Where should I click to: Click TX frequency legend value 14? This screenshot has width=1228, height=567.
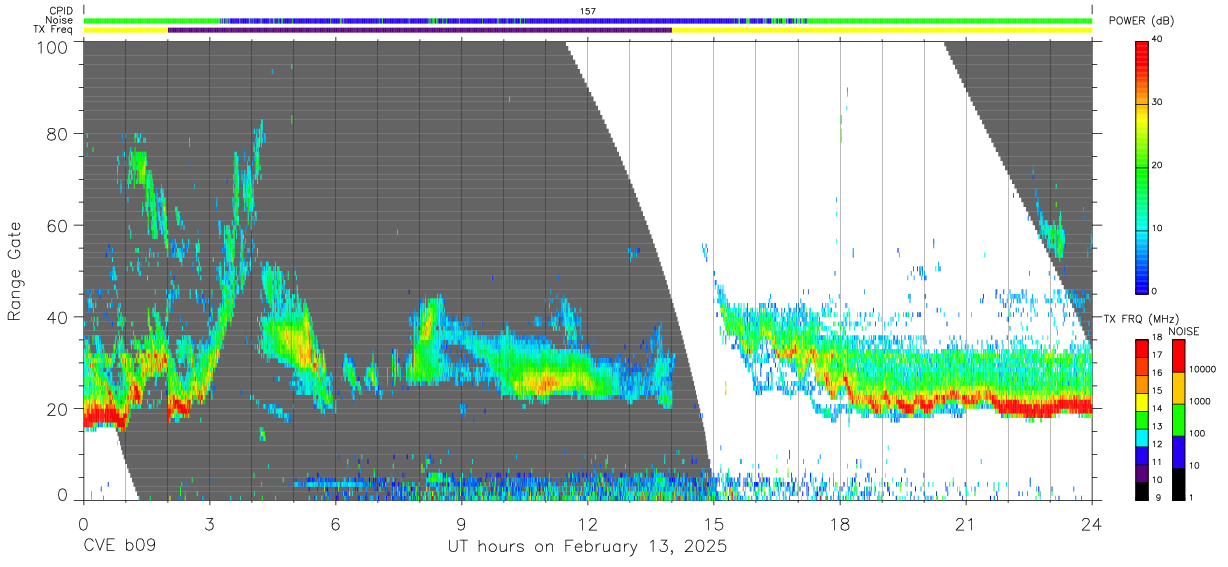(x=1158, y=408)
